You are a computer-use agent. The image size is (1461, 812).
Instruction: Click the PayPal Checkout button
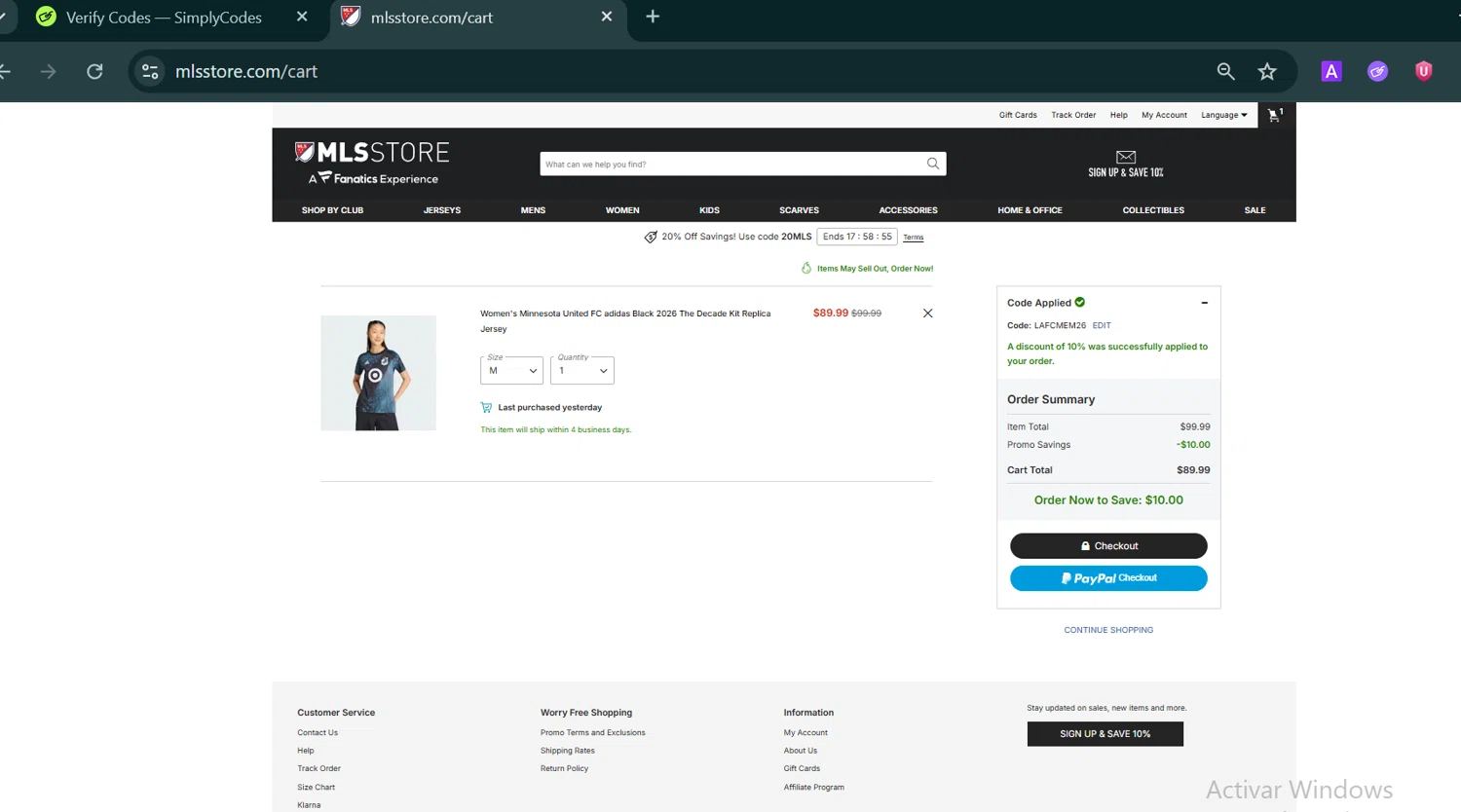[1108, 578]
